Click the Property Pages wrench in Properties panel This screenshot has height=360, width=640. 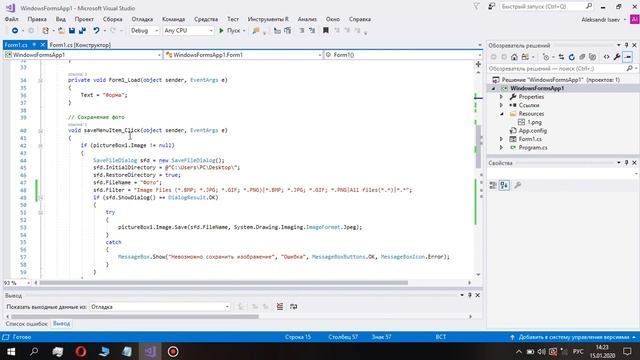pos(518,186)
